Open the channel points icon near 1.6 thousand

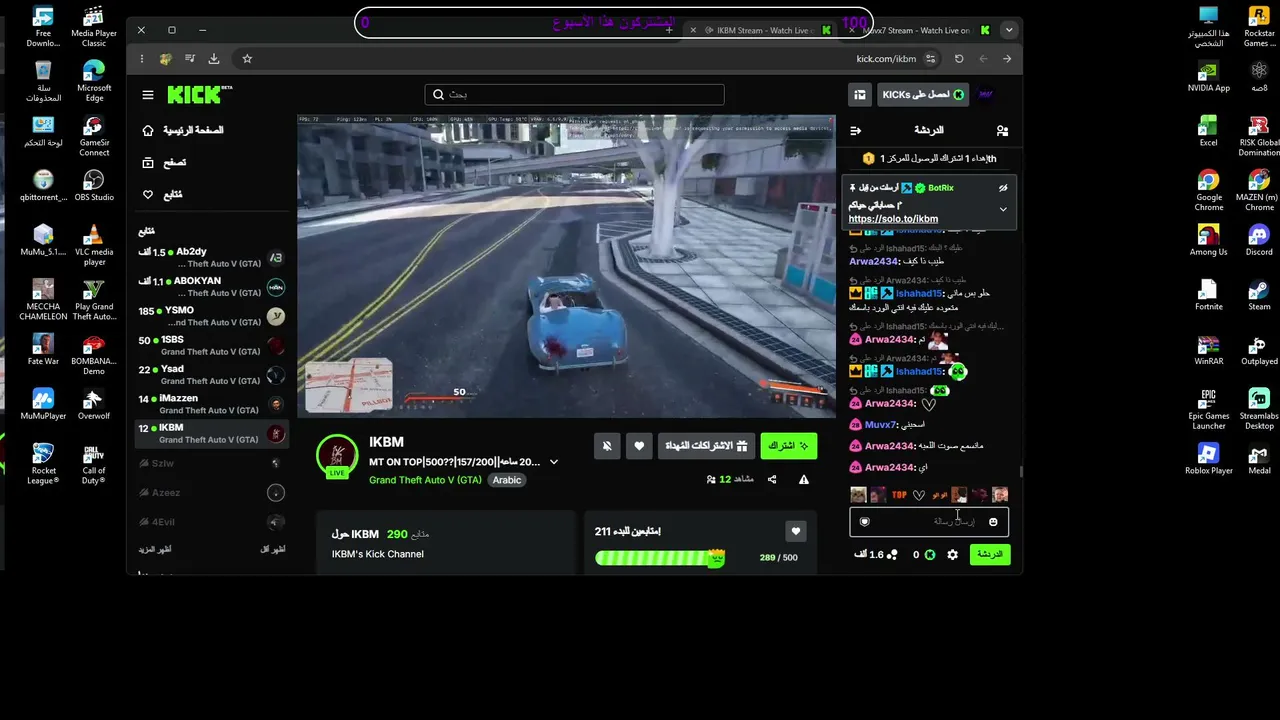[x=892, y=554]
